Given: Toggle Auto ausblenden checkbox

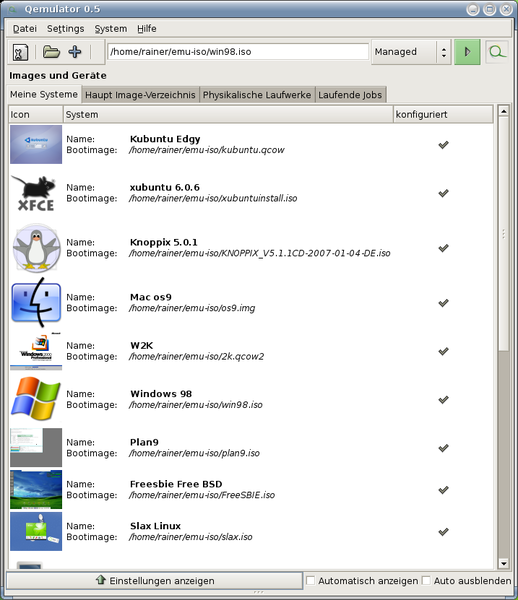Looking at the screenshot, I should (x=426, y=580).
